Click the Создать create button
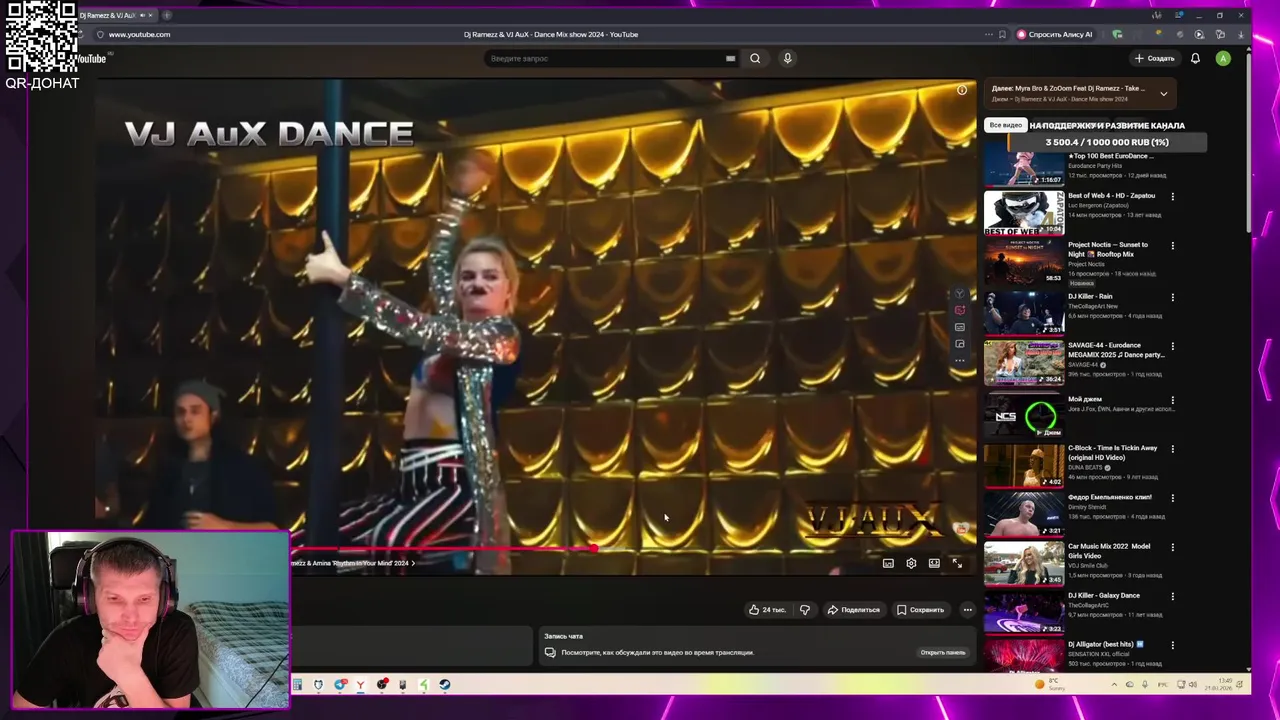The height and width of the screenshot is (720, 1280). [x=1154, y=58]
